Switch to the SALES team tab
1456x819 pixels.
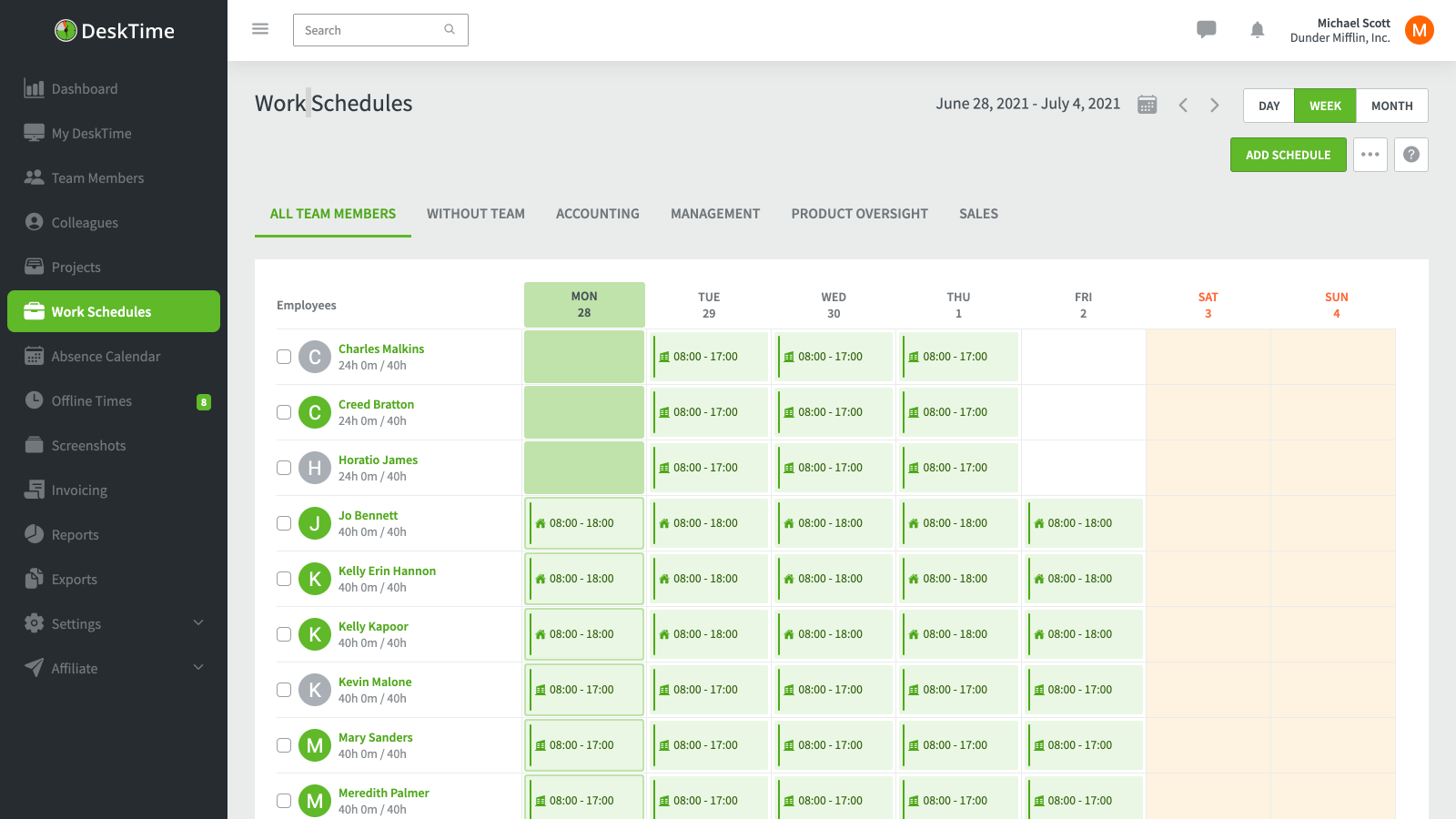click(978, 213)
